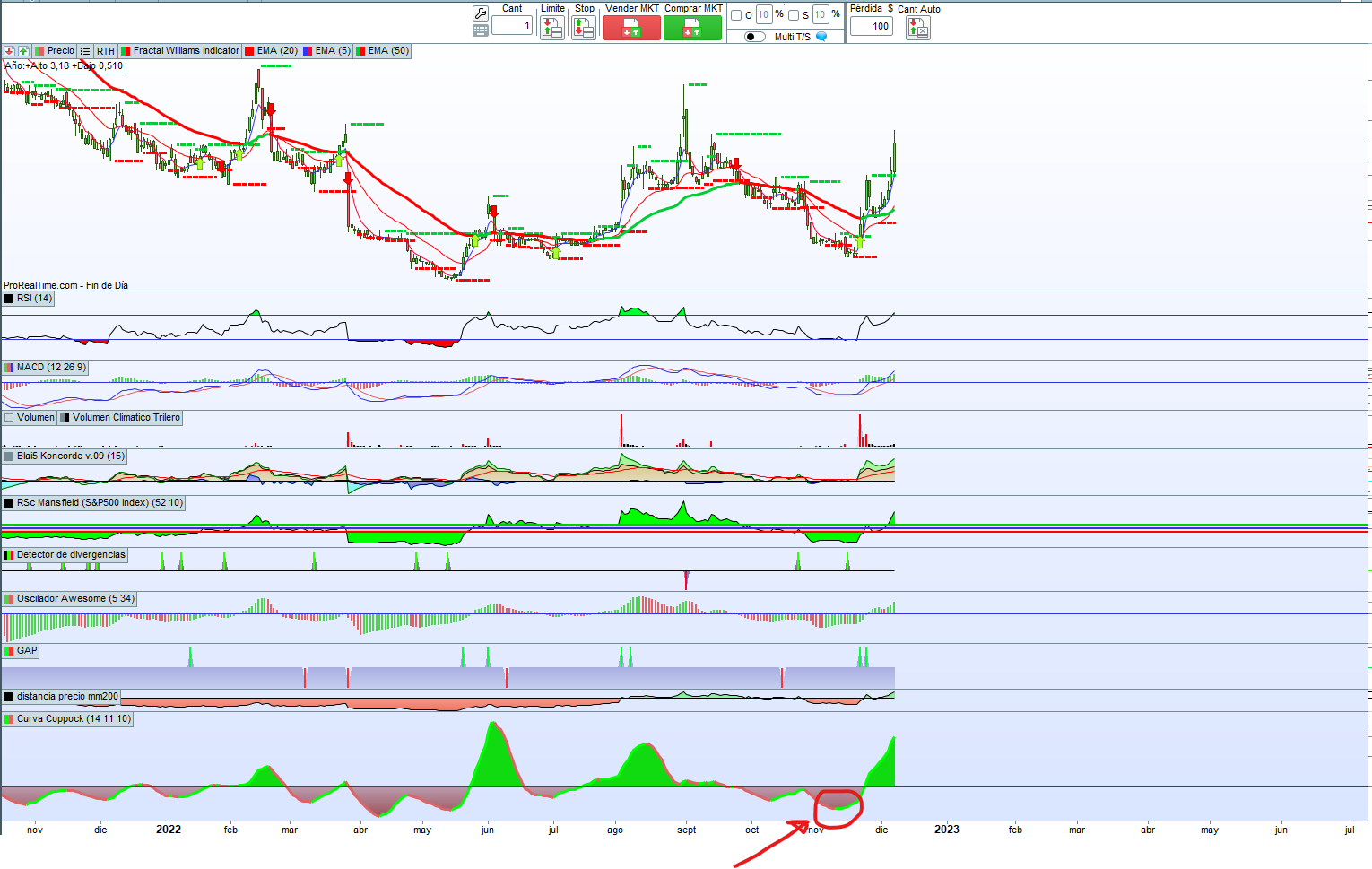Open the EMA (5) label
Viewport: 1372px width, 869px height.
(x=333, y=51)
